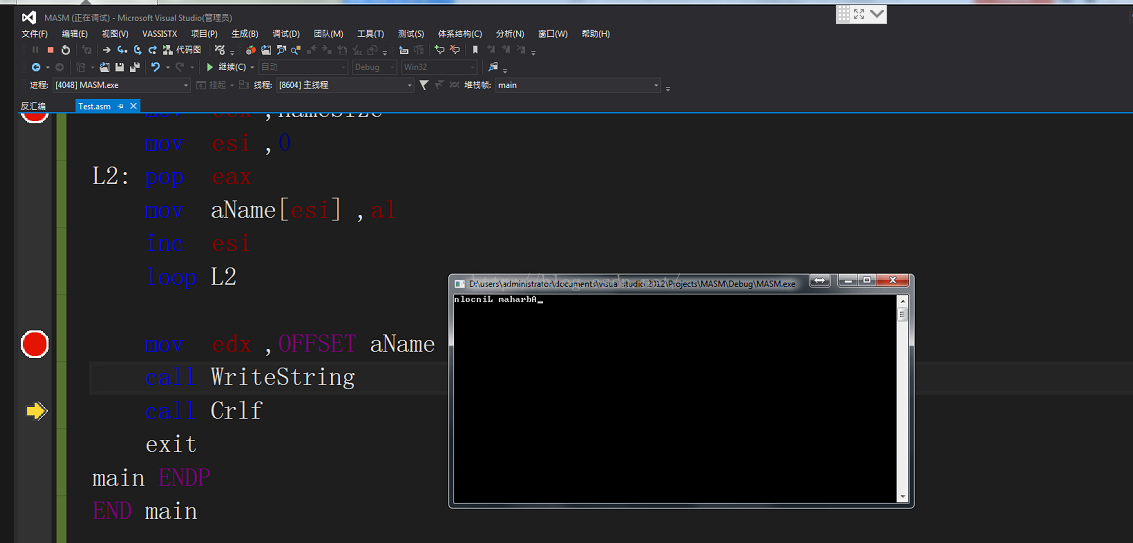Open the 堆栈帧 main dropdown
Screen dimensions: 1133x543
pos(578,85)
